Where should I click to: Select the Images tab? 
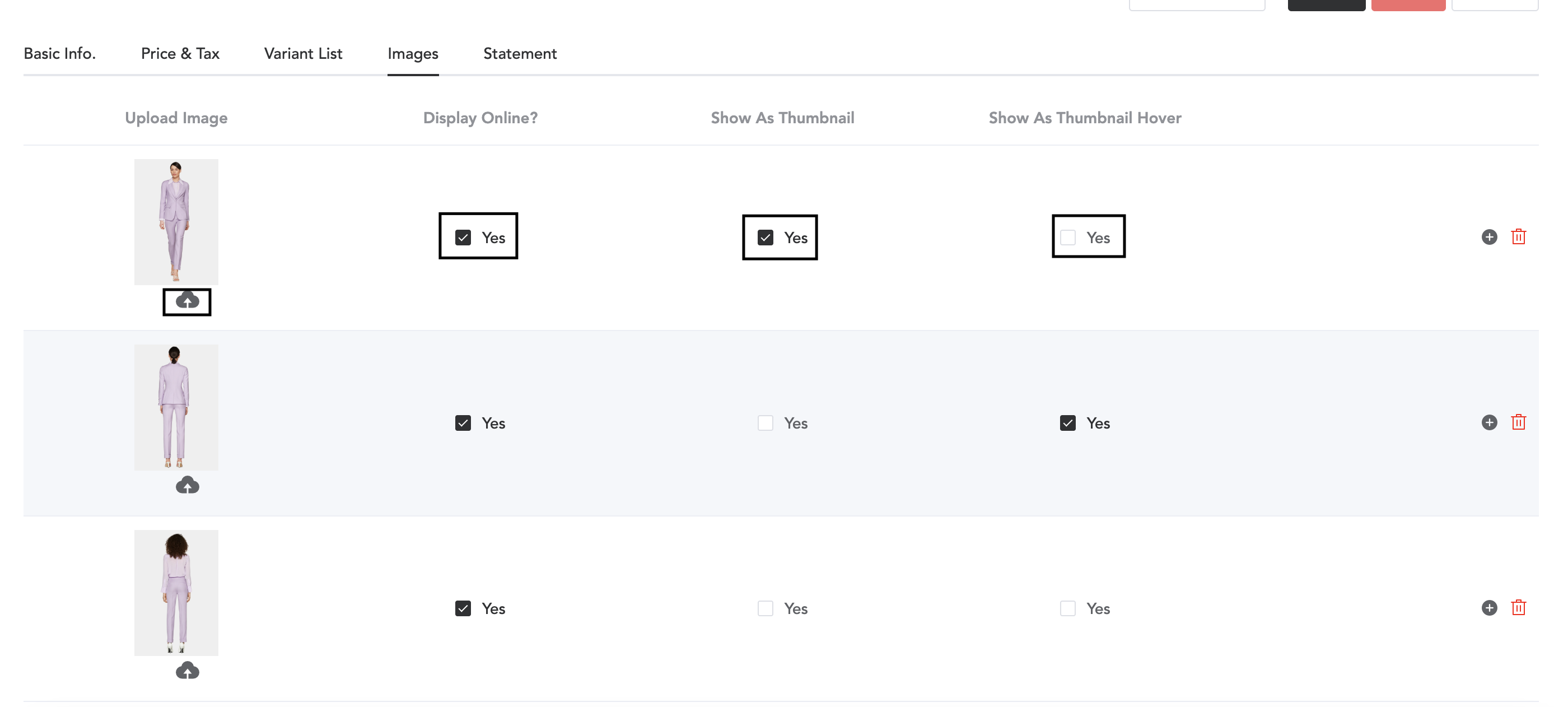pyautogui.click(x=413, y=54)
